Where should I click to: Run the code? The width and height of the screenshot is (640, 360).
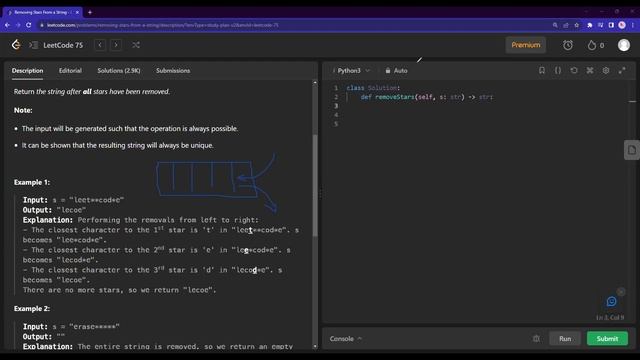pyautogui.click(x=565, y=338)
